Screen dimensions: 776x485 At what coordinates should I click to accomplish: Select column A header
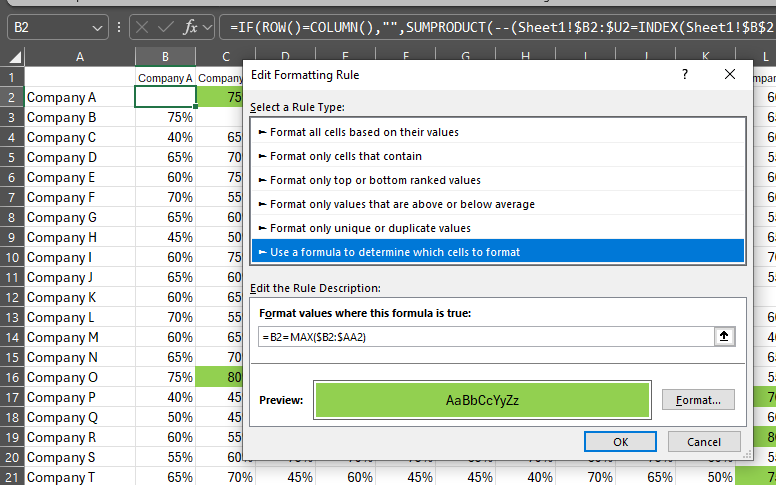(x=80, y=57)
